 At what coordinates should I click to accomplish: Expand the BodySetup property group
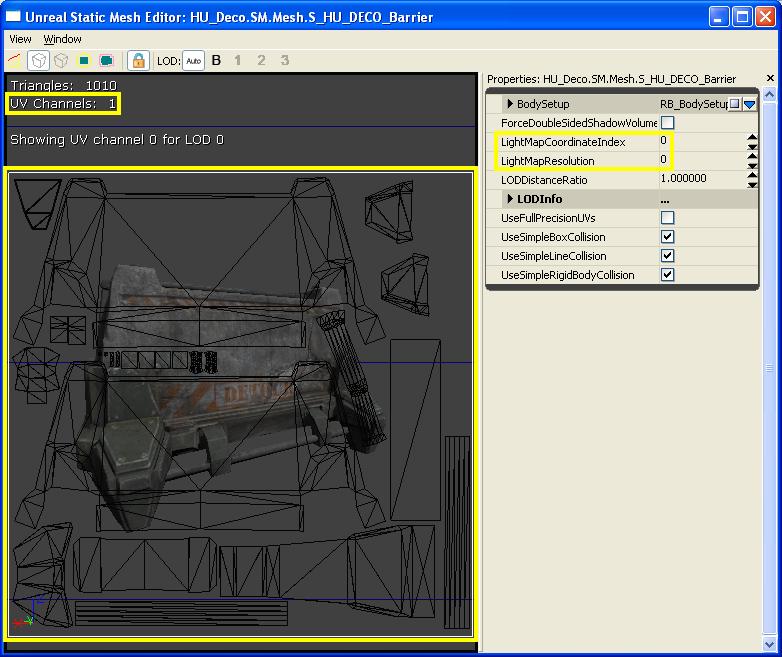click(x=510, y=104)
